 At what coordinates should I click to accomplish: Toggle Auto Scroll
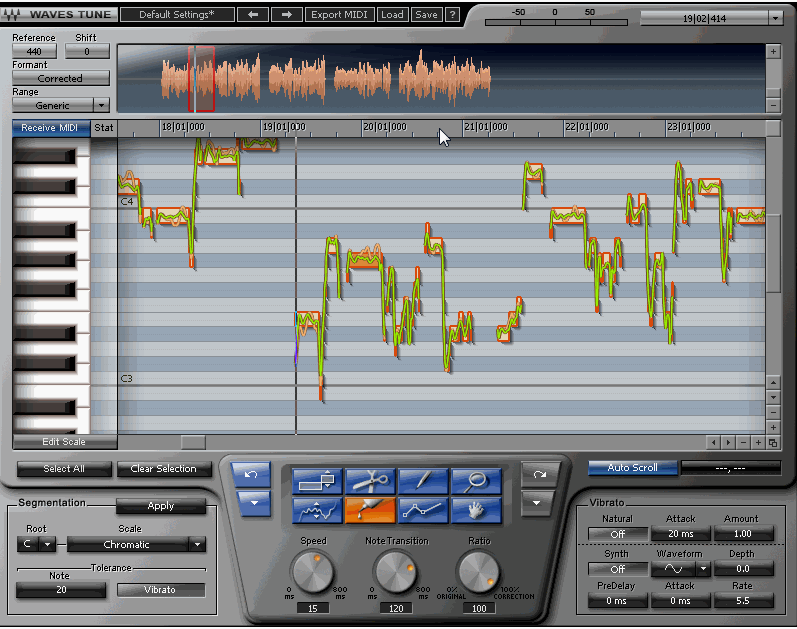pos(632,467)
